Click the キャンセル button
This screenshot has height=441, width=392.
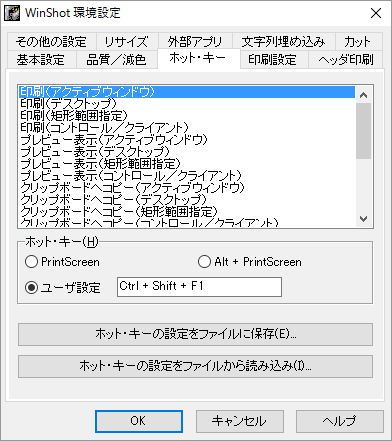coord(240,421)
